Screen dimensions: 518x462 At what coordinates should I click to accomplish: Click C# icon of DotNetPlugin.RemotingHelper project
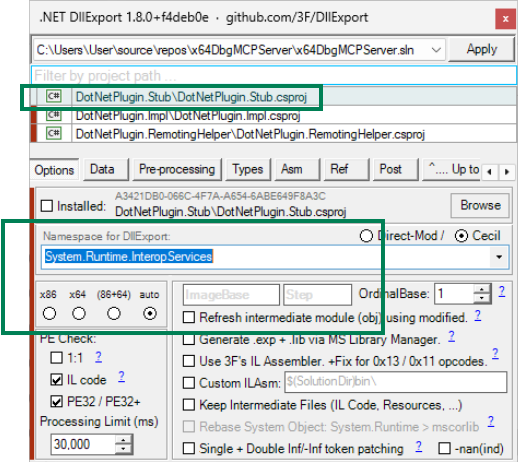click(x=54, y=134)
